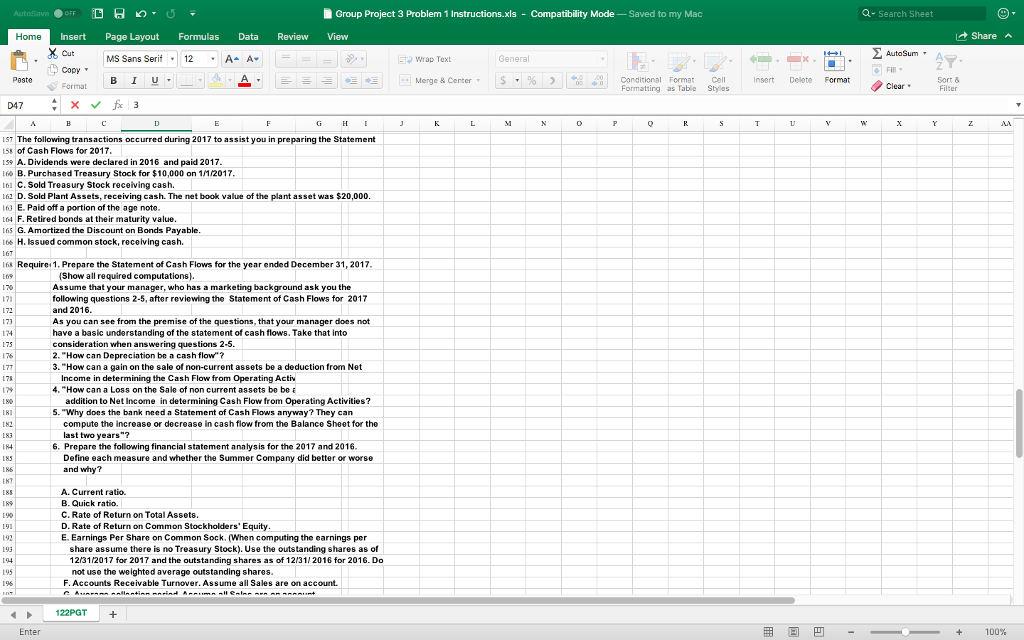
Task: Click the Share button
Action: click(976, 36)
